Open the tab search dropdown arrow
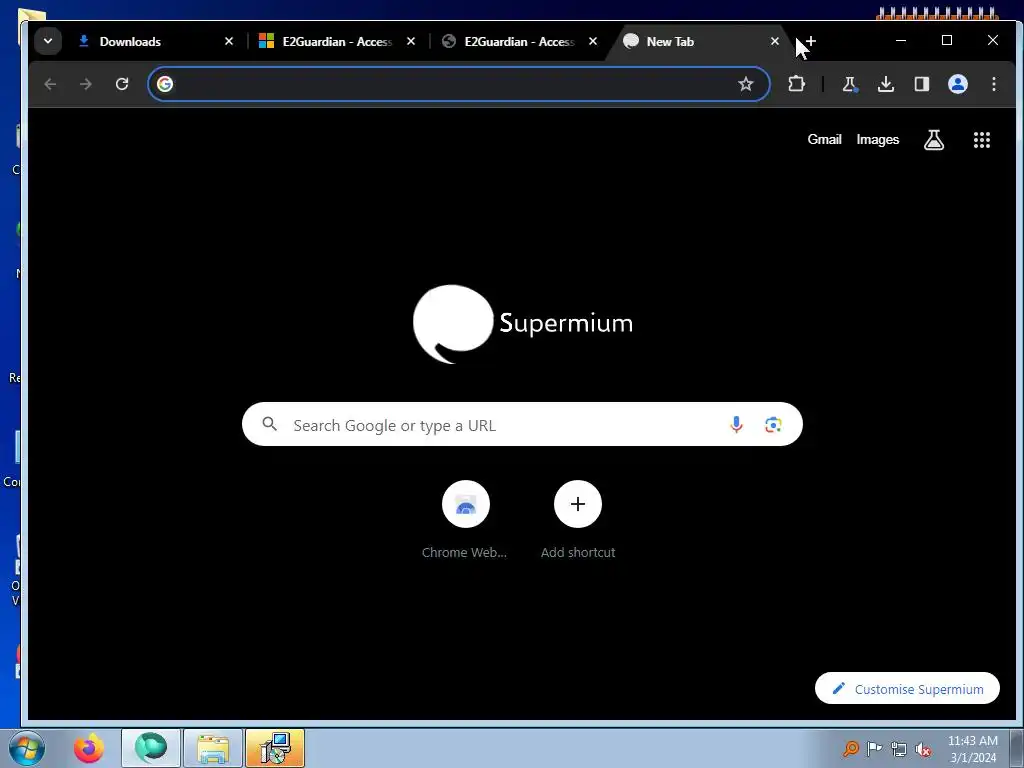Image resolution: width=1024 pixels, height=768 pixels. (48, 41)
